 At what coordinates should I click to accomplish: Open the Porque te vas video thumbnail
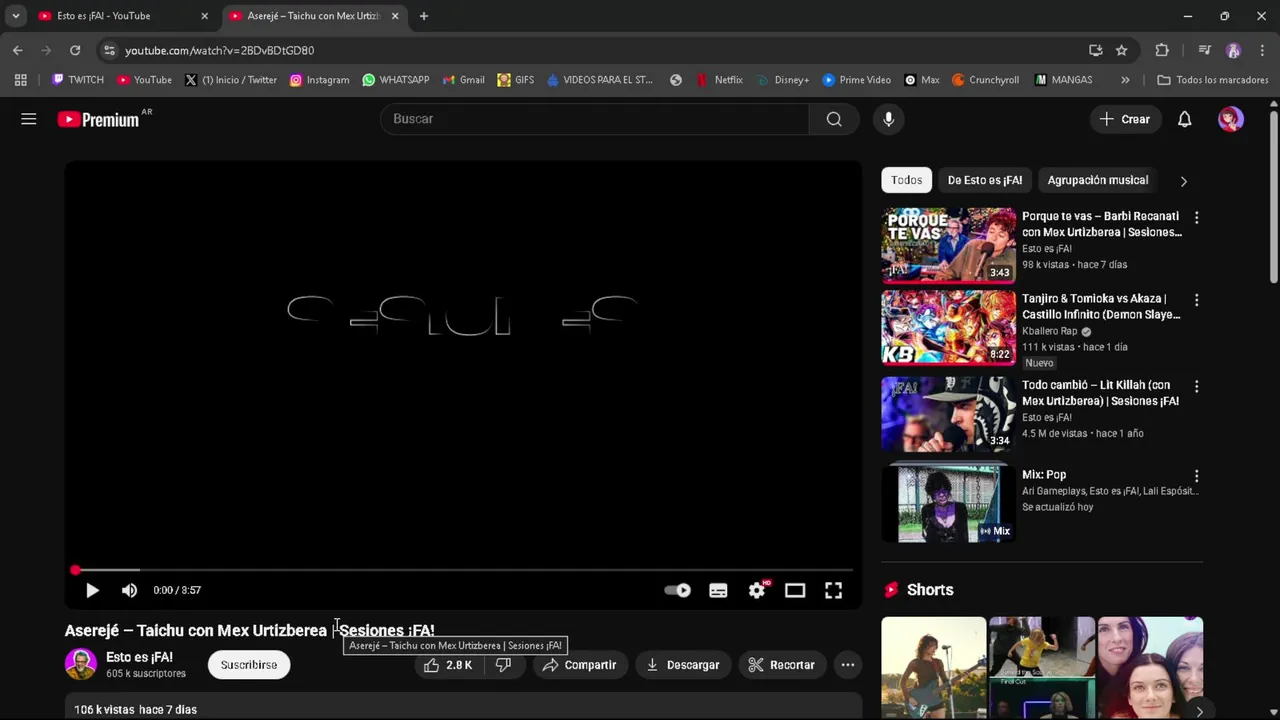[948, 246]
